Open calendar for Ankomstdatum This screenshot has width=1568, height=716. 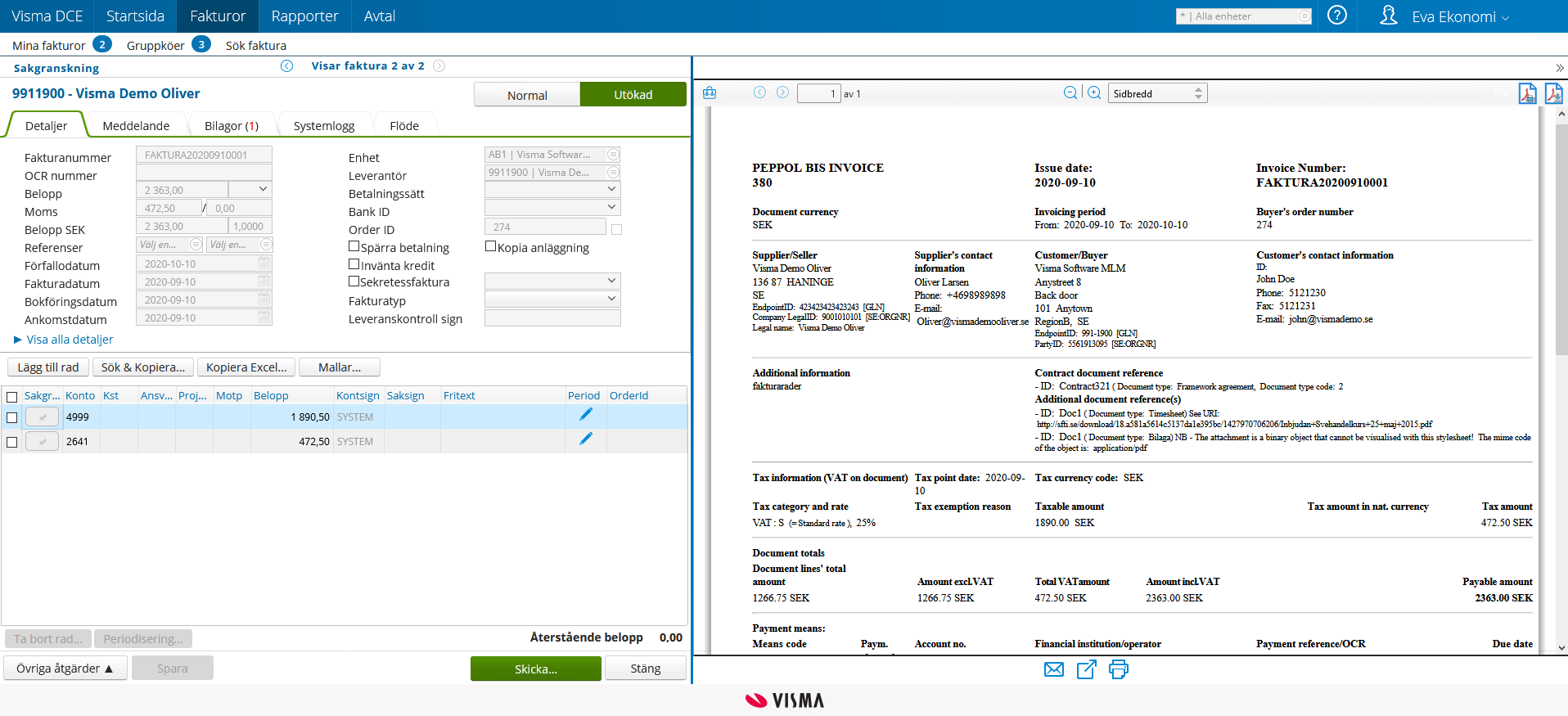(x=264, y=317)
